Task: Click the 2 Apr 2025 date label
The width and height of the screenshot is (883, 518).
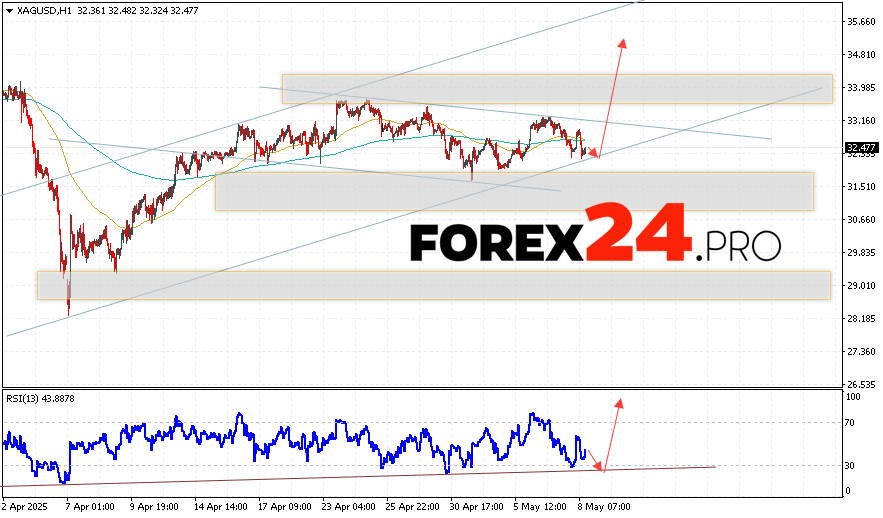Action: (25, 507)
